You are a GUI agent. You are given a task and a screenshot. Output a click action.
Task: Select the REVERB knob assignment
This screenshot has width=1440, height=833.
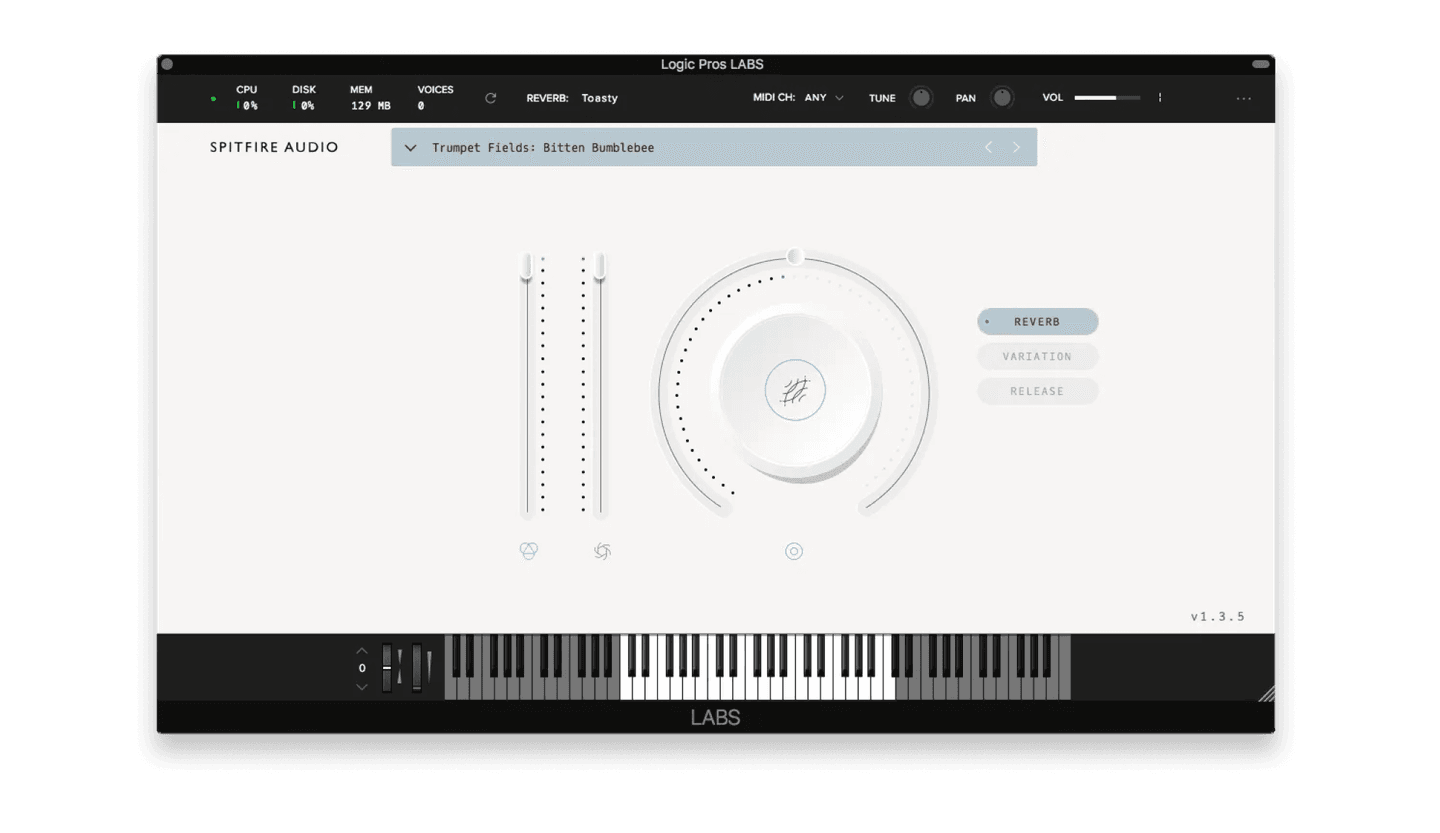point(1038,322)
